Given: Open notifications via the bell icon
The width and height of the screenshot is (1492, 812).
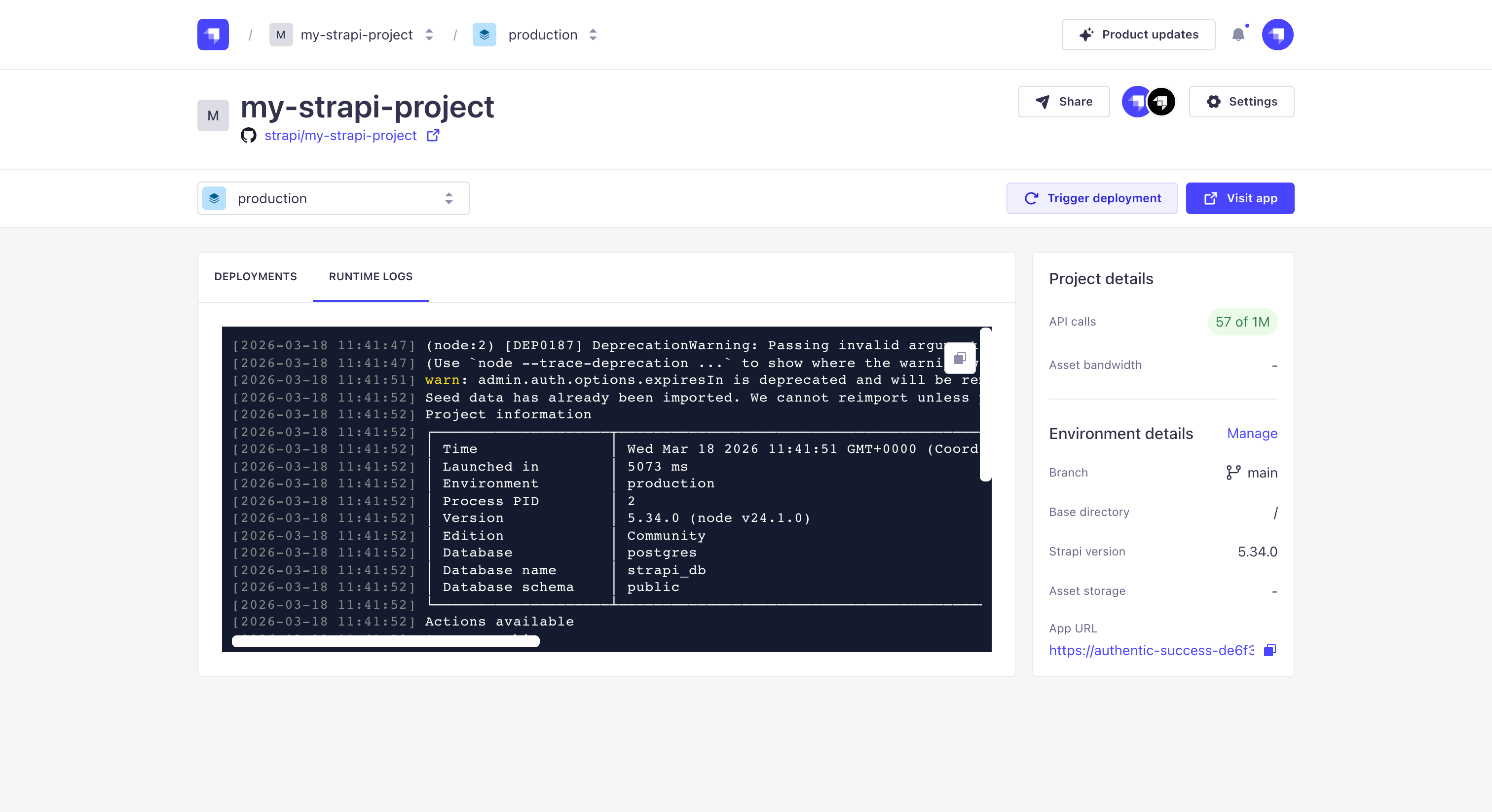Looking at the screenshot, I should [x=1239, y=35].
